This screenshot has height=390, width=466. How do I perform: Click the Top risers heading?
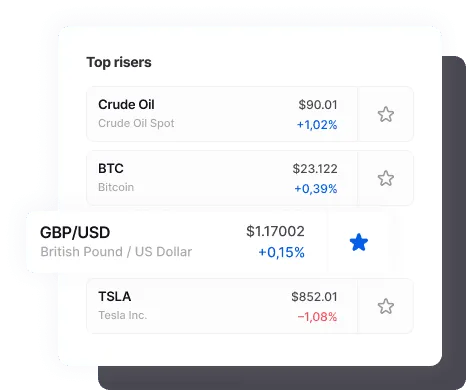[119, 62]
